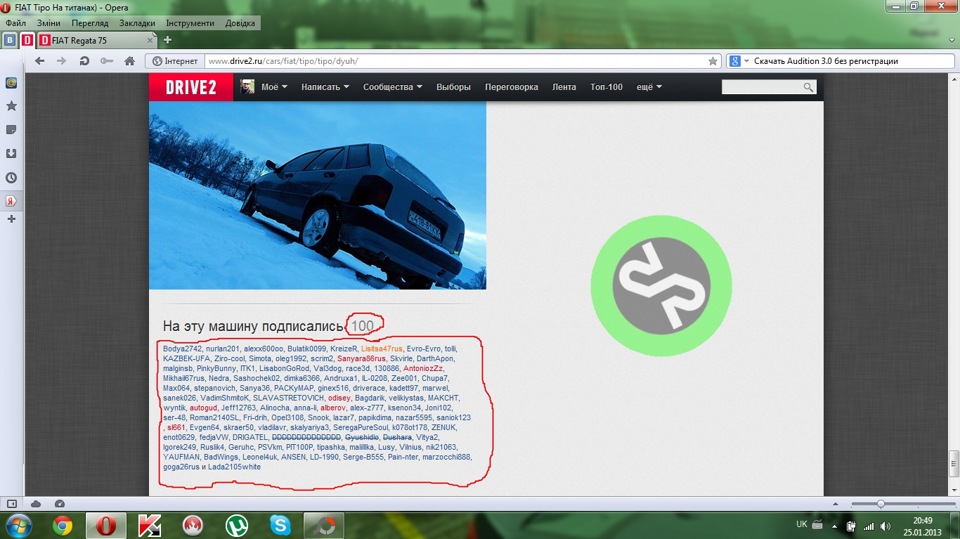Switch to the VK pinned tab

point(10,40)
